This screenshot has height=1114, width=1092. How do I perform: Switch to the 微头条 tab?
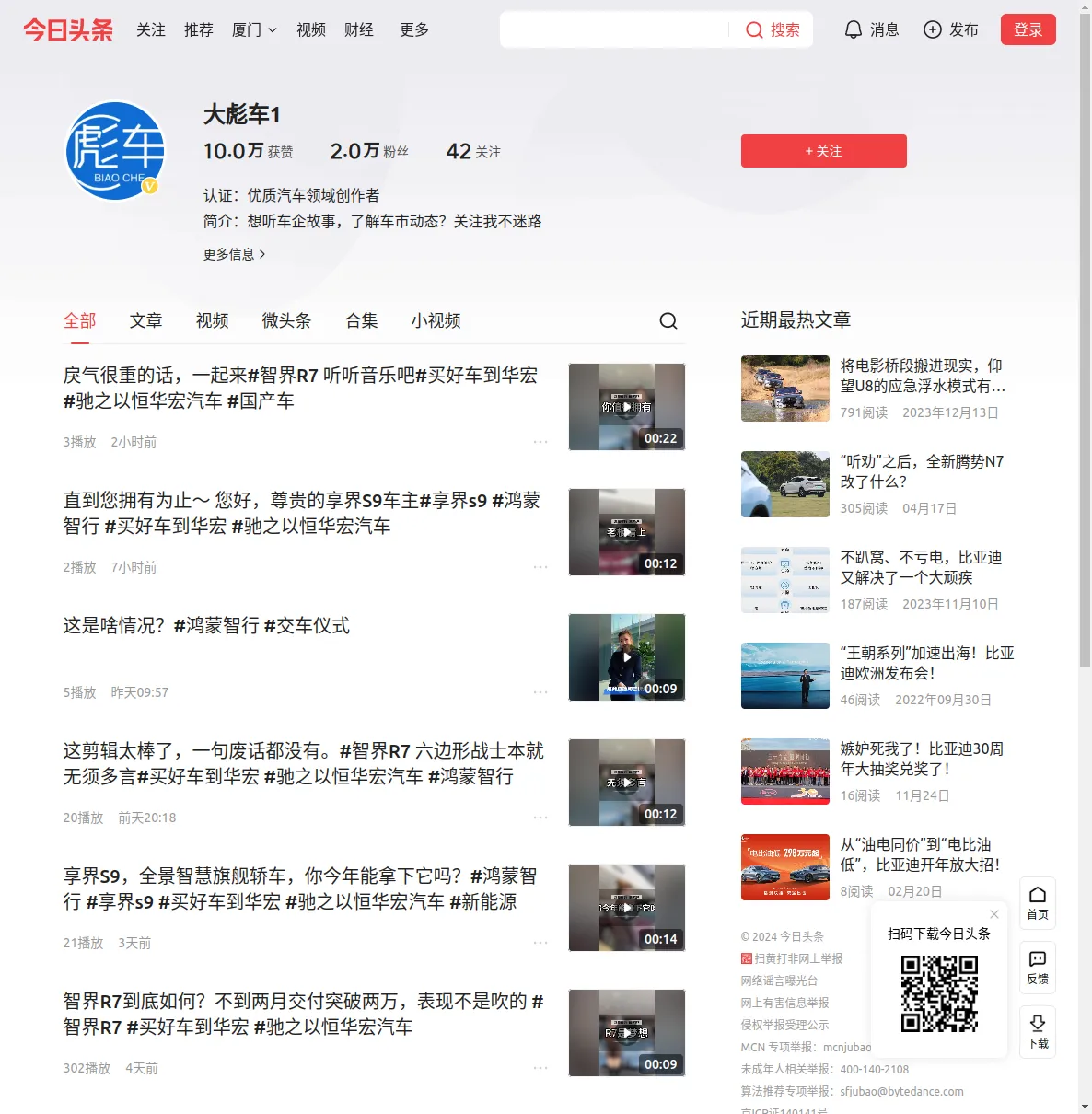point(287,320)
